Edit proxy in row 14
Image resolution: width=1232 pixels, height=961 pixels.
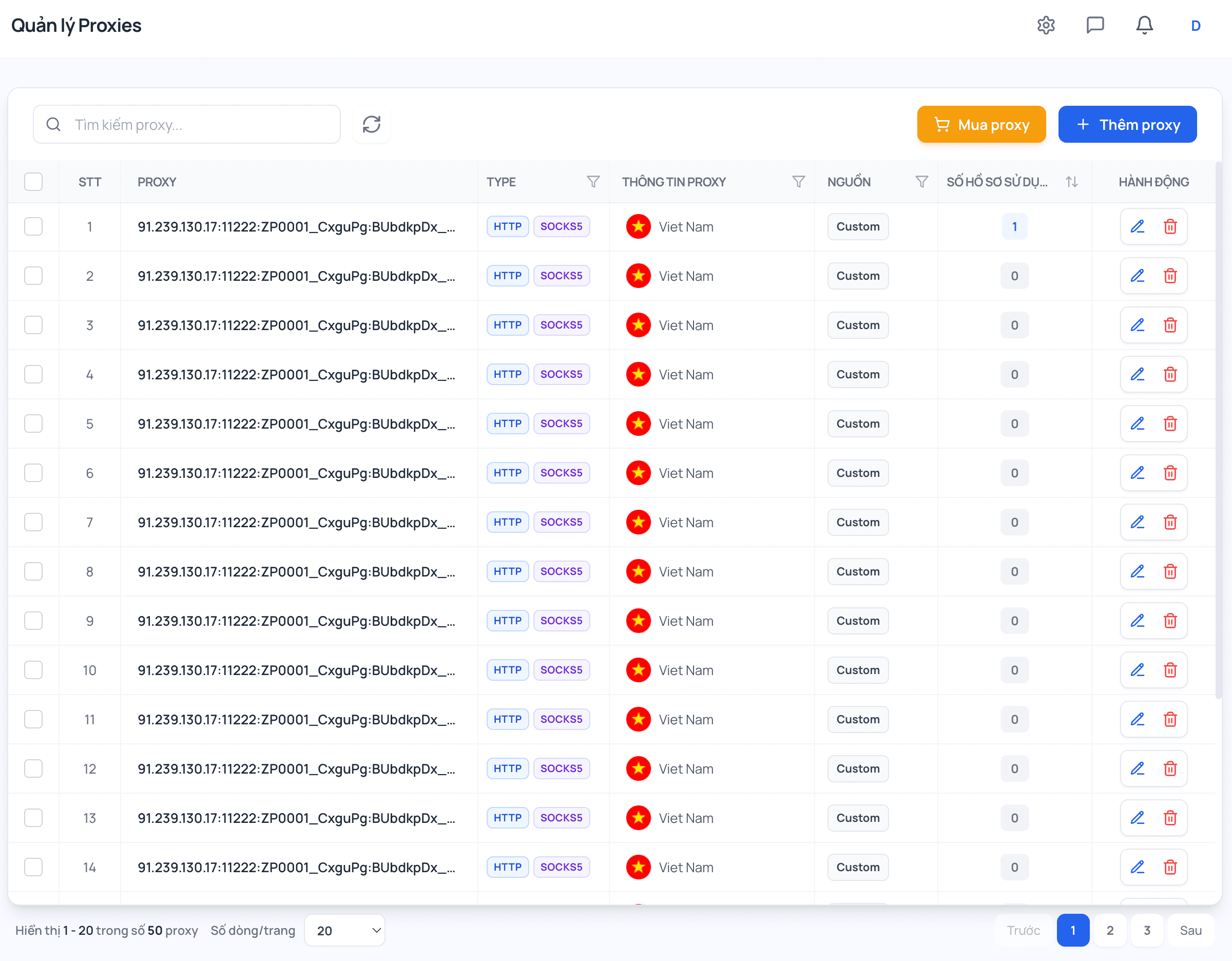[1137, 868]
